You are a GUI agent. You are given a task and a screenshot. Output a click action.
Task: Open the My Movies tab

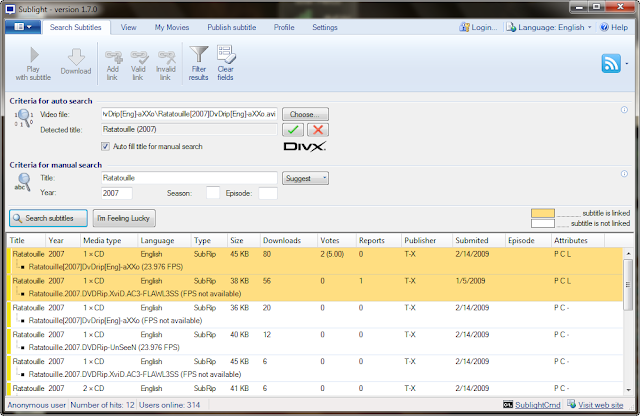point(171,27)
